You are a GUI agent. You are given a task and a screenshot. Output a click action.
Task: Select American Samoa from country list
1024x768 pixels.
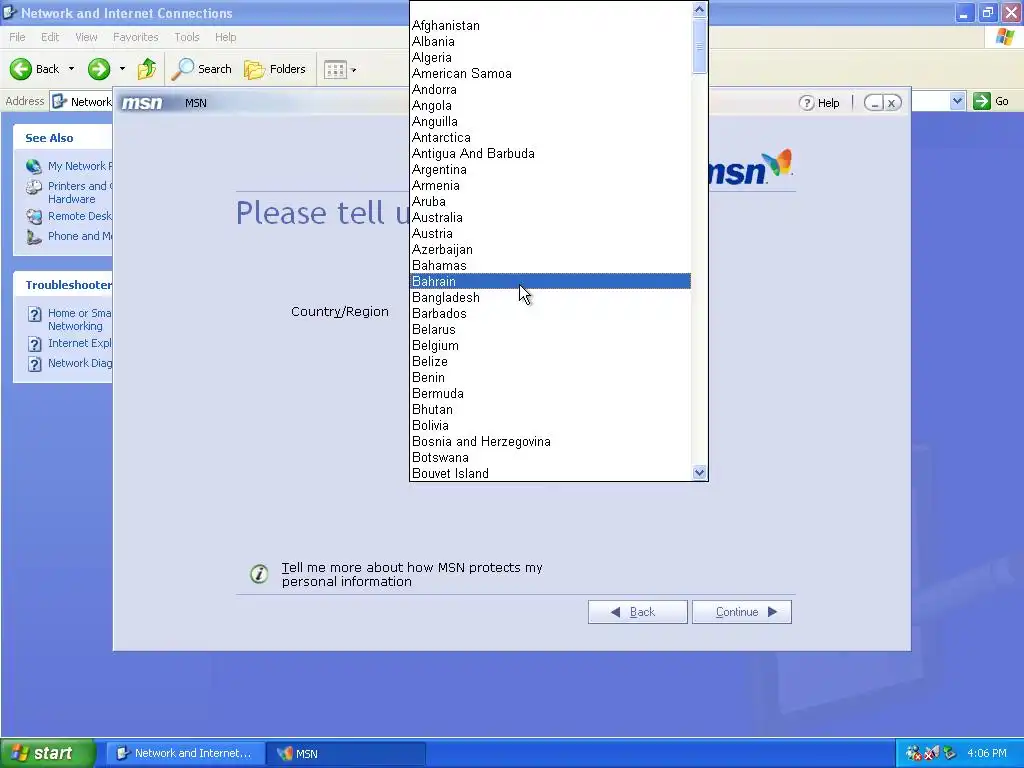coord(550,73)
